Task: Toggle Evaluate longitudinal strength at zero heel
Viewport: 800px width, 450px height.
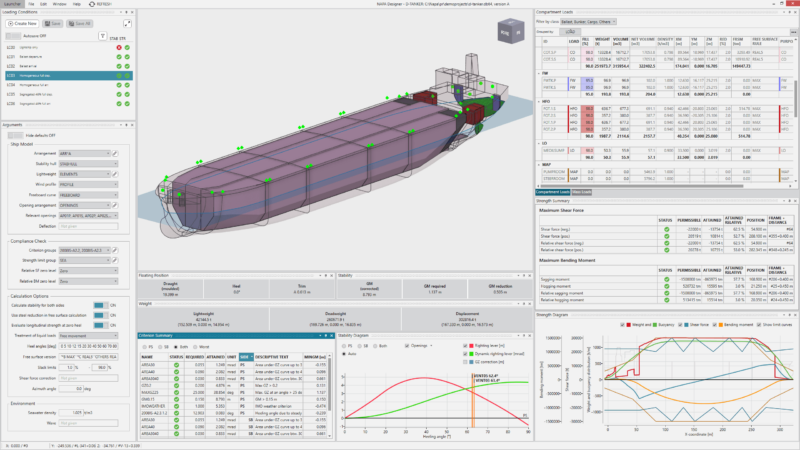Action: coord(101,325)
